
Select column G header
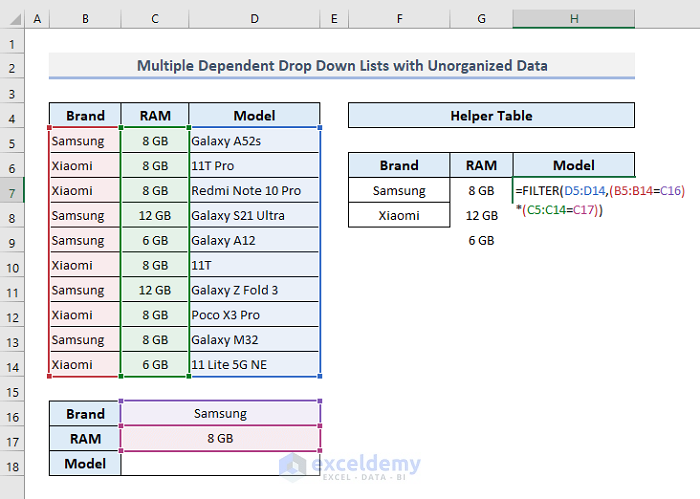coord(481,19)
